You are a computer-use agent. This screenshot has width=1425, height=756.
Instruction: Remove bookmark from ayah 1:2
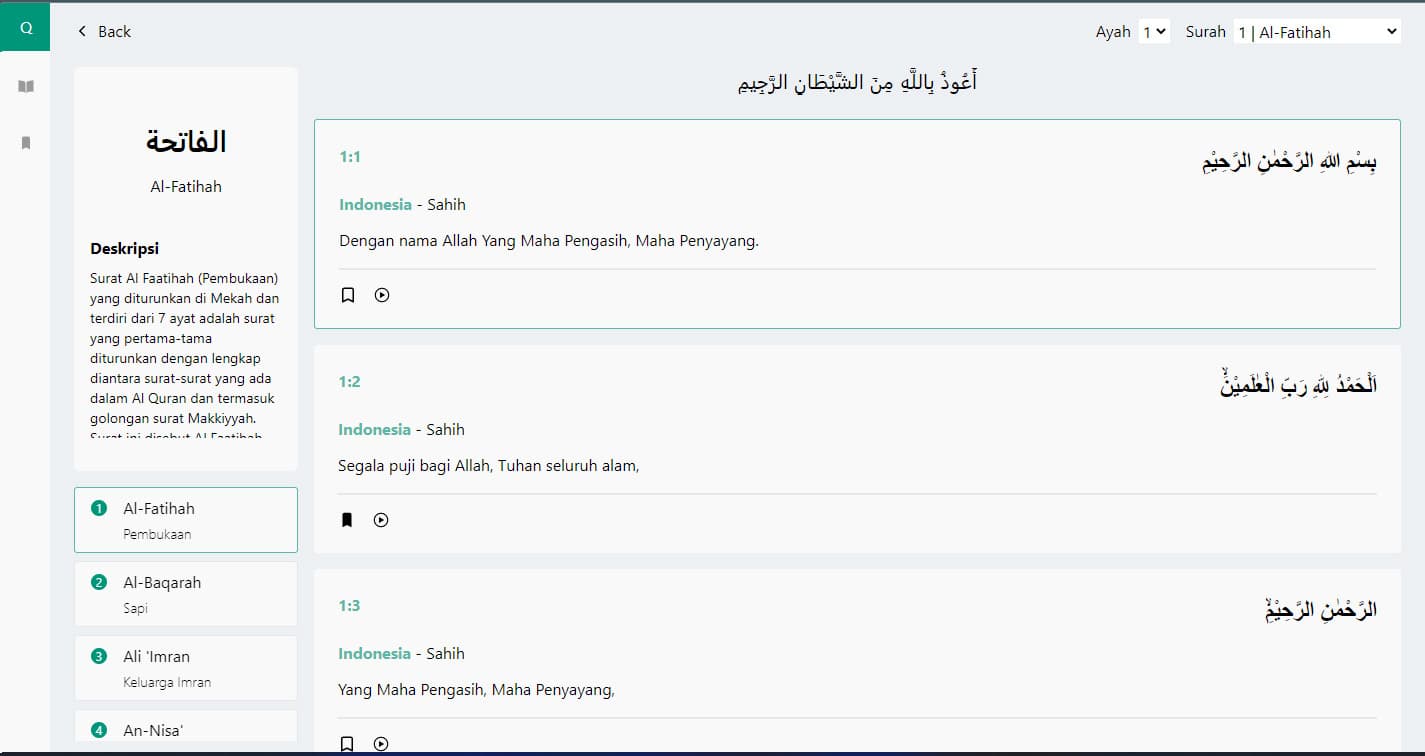tap(347, 520)
